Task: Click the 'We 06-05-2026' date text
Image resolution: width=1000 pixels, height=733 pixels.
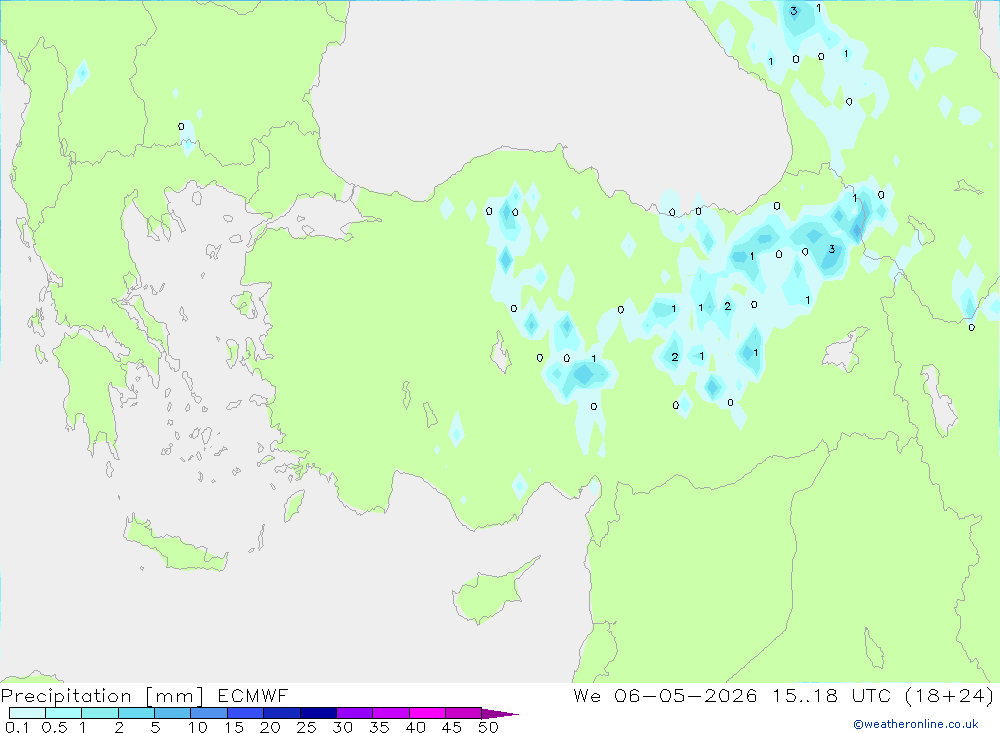Action: [x=665, y=696]
